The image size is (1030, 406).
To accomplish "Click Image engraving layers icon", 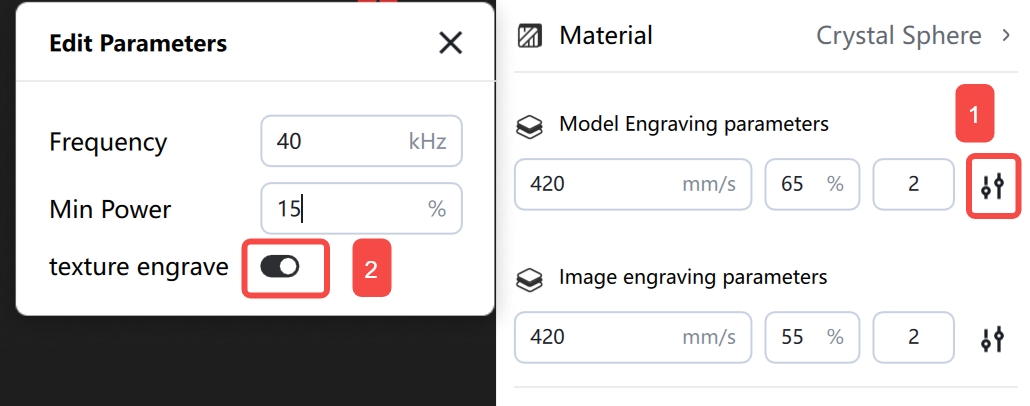I will pos(529,280).
